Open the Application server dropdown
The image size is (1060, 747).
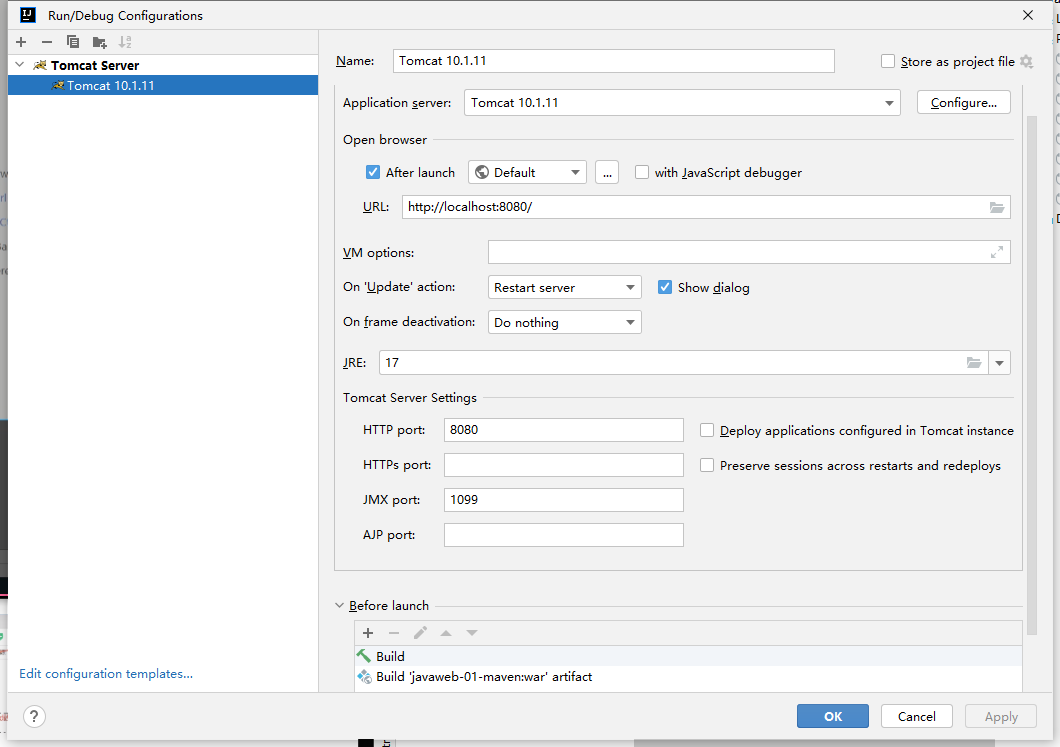(x=682, y=103)
